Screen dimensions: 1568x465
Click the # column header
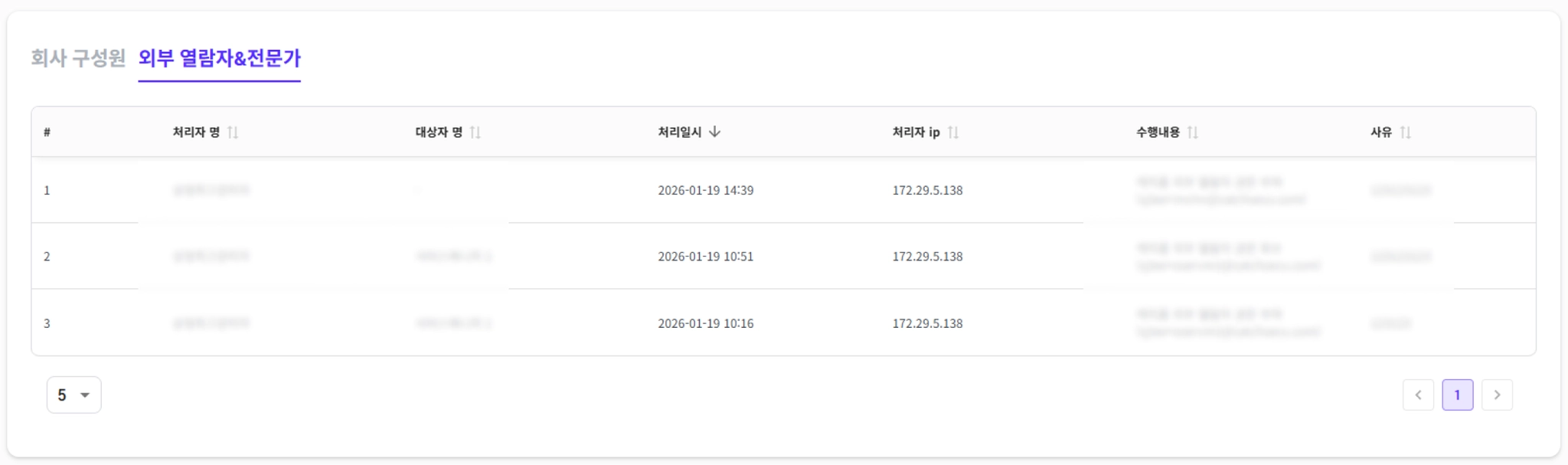pyautogui.click(x=47, y=133)
